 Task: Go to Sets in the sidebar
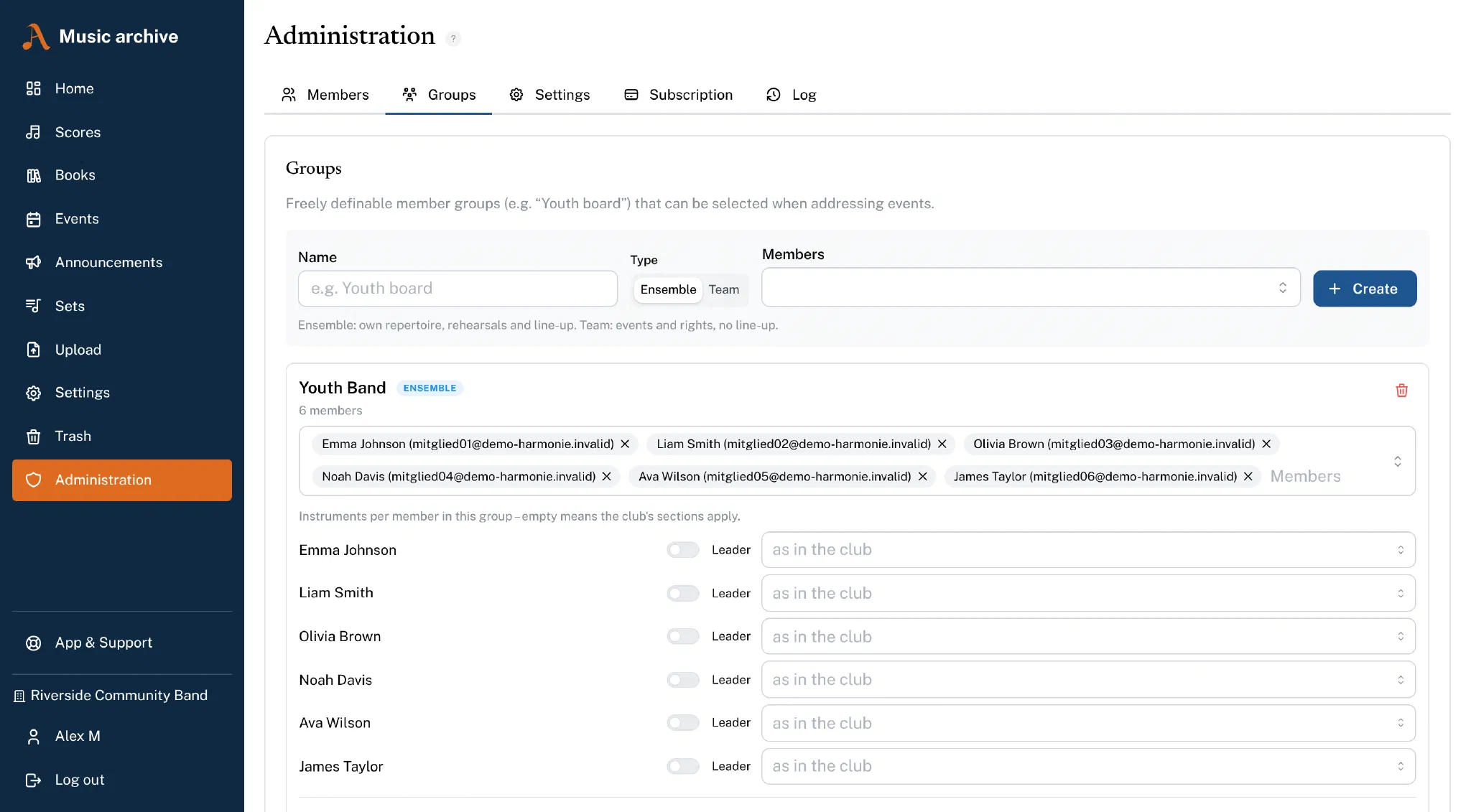pyautogui.click(x=122, y=306)
